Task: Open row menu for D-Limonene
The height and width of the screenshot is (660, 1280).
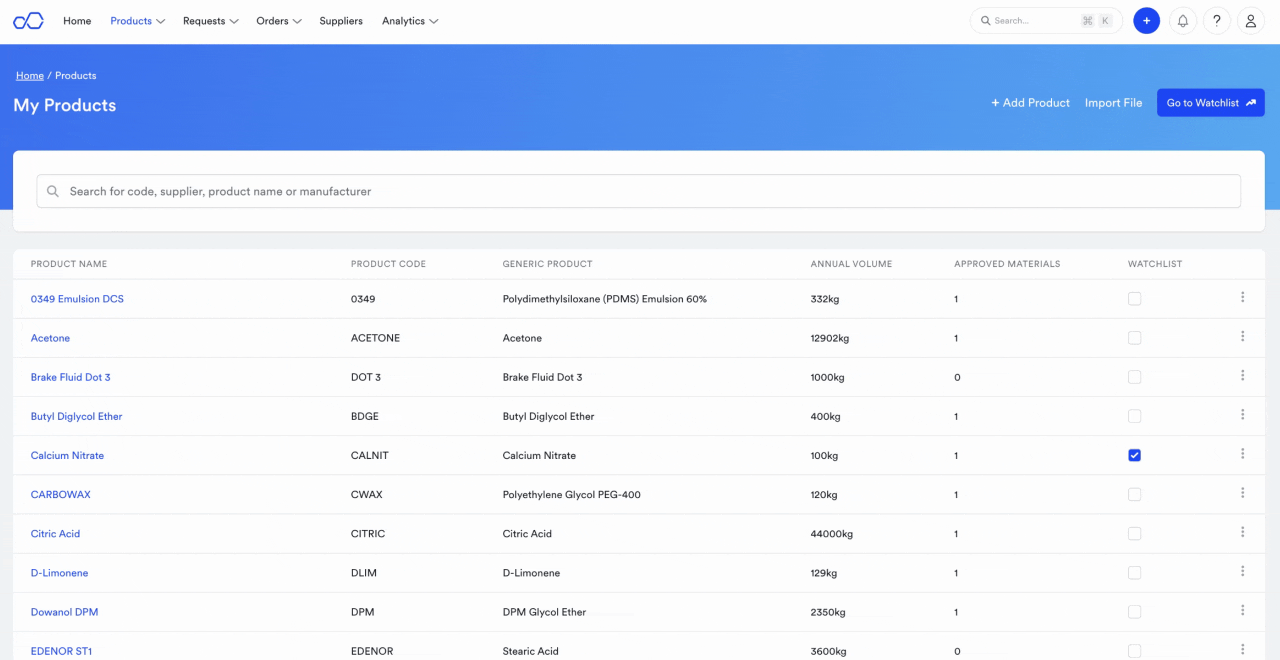Action: coord(1242,571)
